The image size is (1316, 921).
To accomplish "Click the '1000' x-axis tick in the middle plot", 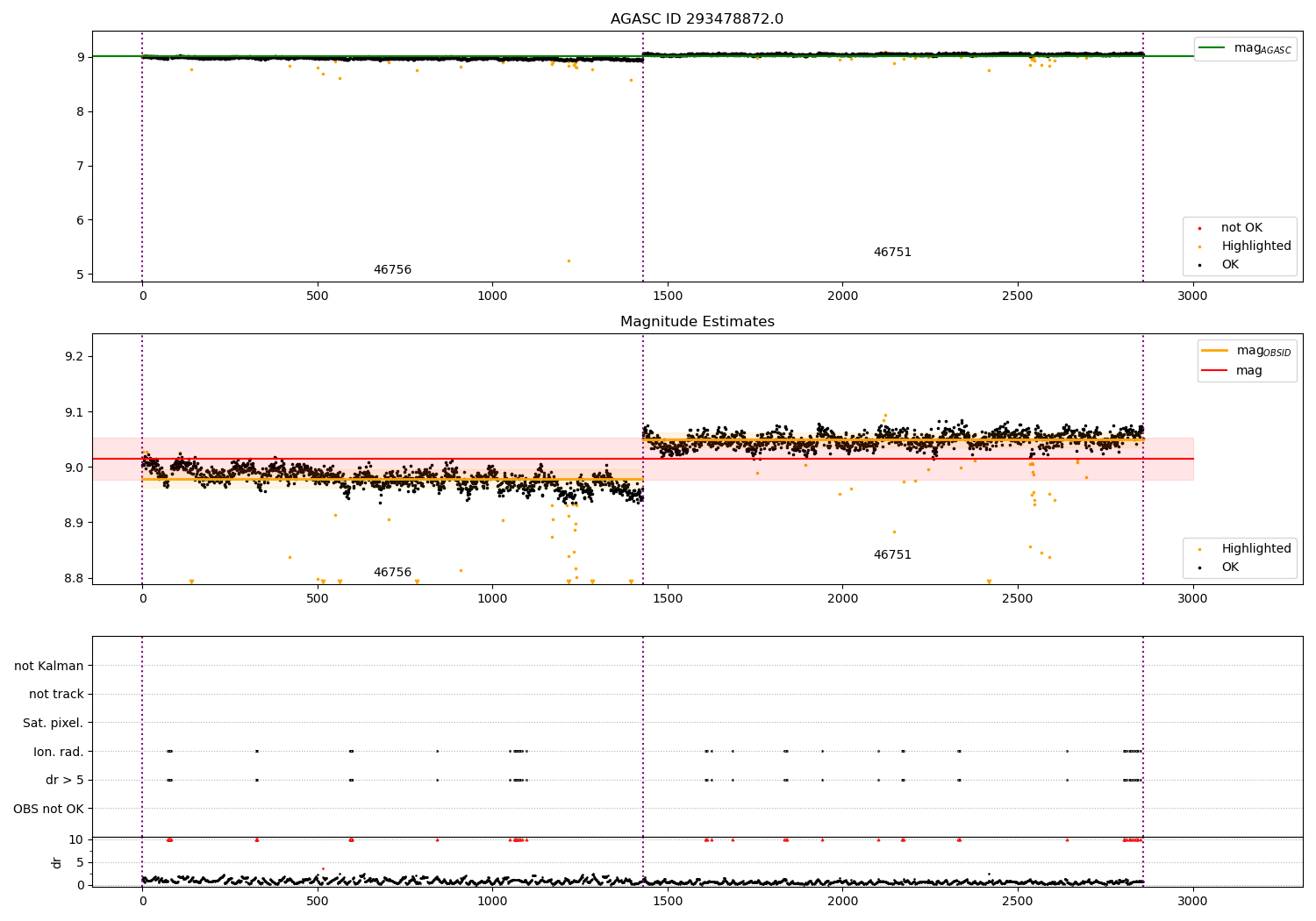I will (x=492, y=598).
